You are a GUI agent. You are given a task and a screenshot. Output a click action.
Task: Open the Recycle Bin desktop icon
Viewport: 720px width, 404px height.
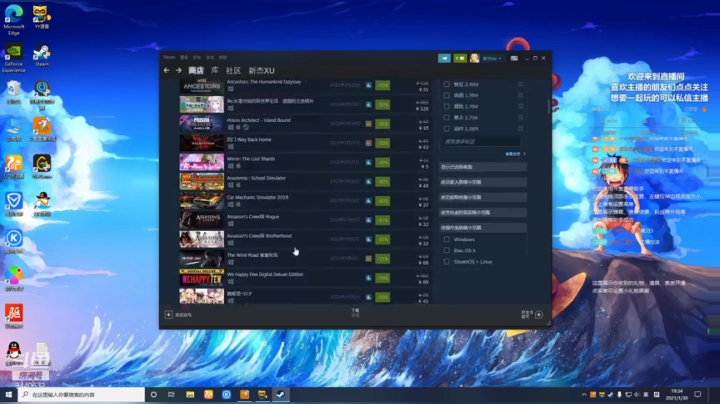point(14,92)
